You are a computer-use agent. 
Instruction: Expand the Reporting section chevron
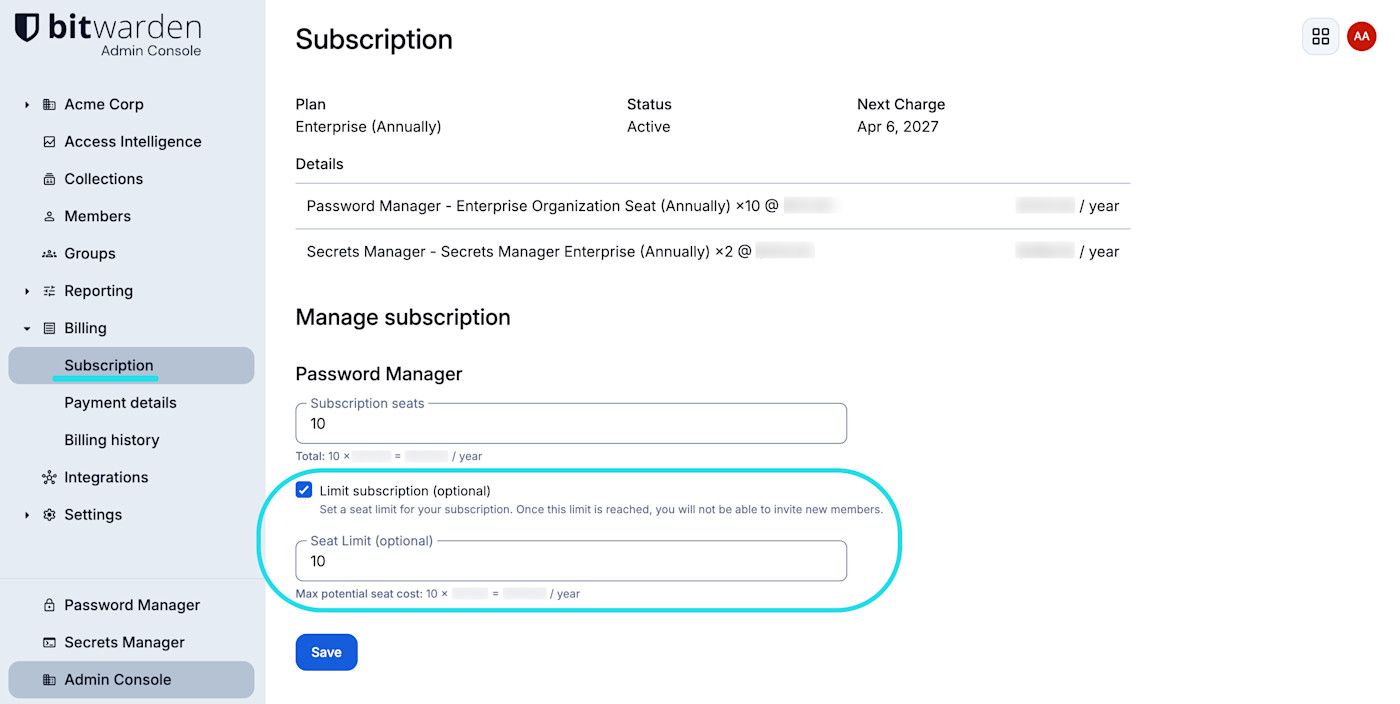[x=27, y=291]
